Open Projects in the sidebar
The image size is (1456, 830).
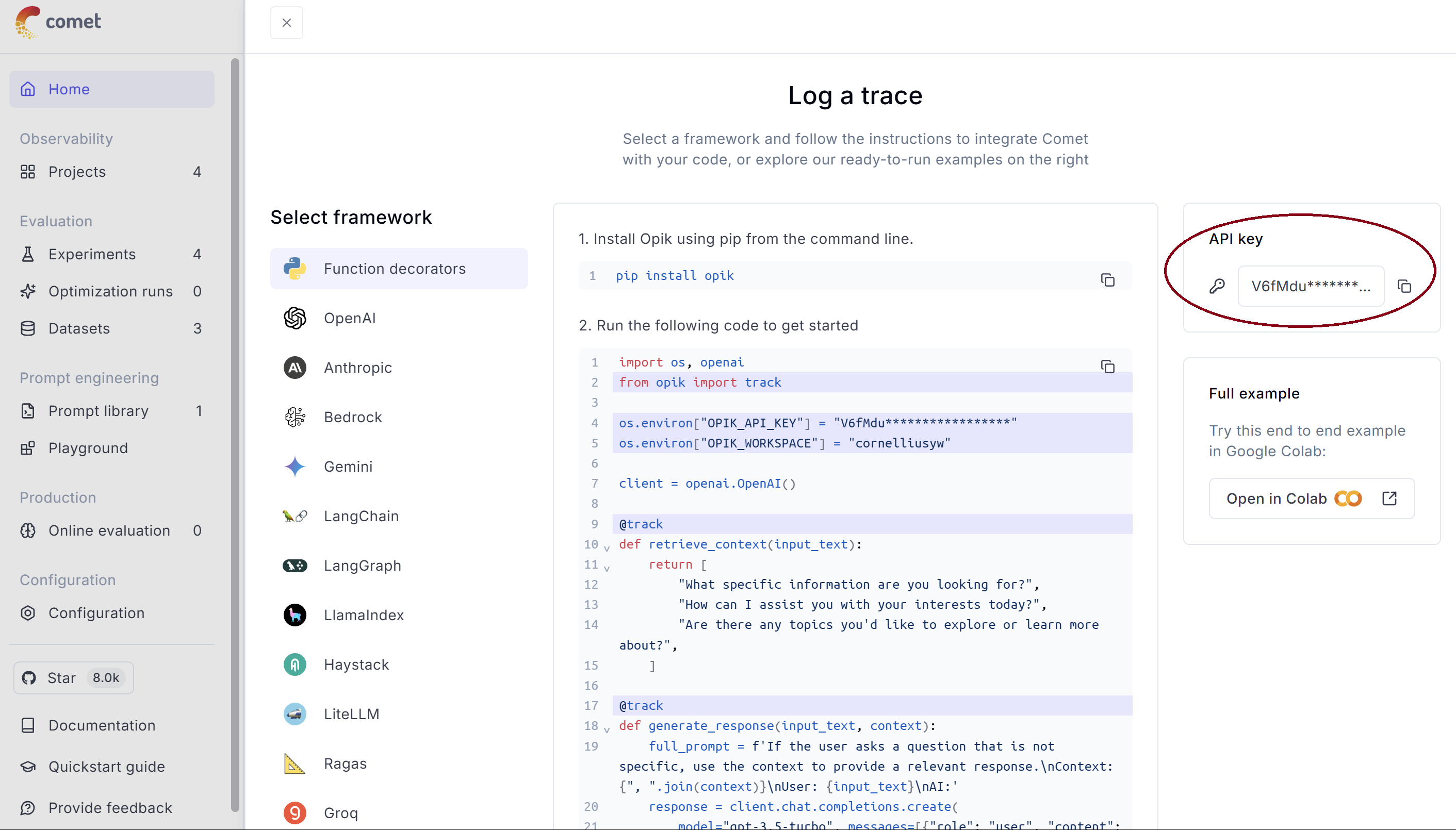[x=112, y=172]
